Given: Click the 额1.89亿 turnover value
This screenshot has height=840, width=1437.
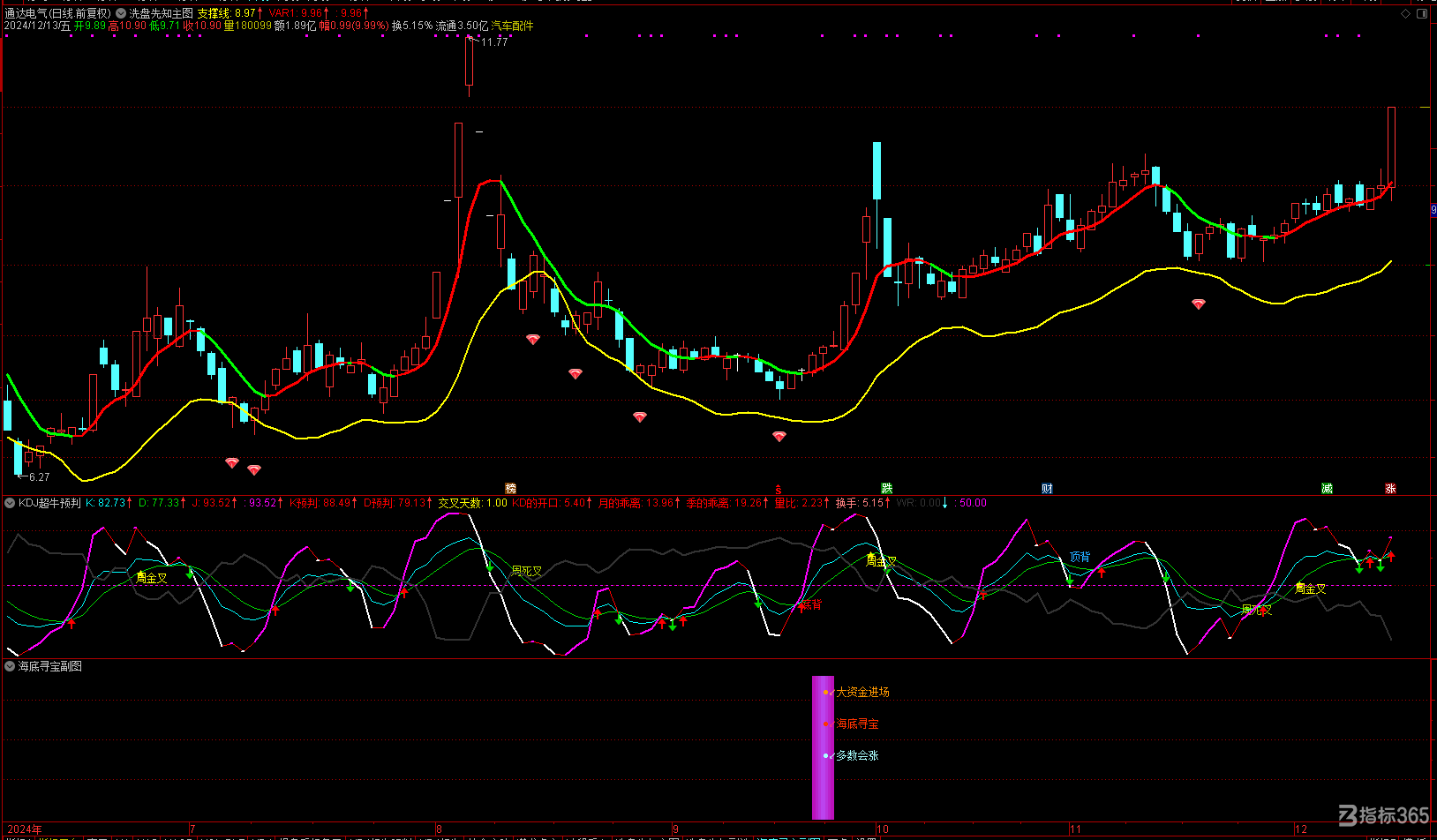Looking at the screenshot, I should pos(295,26).
